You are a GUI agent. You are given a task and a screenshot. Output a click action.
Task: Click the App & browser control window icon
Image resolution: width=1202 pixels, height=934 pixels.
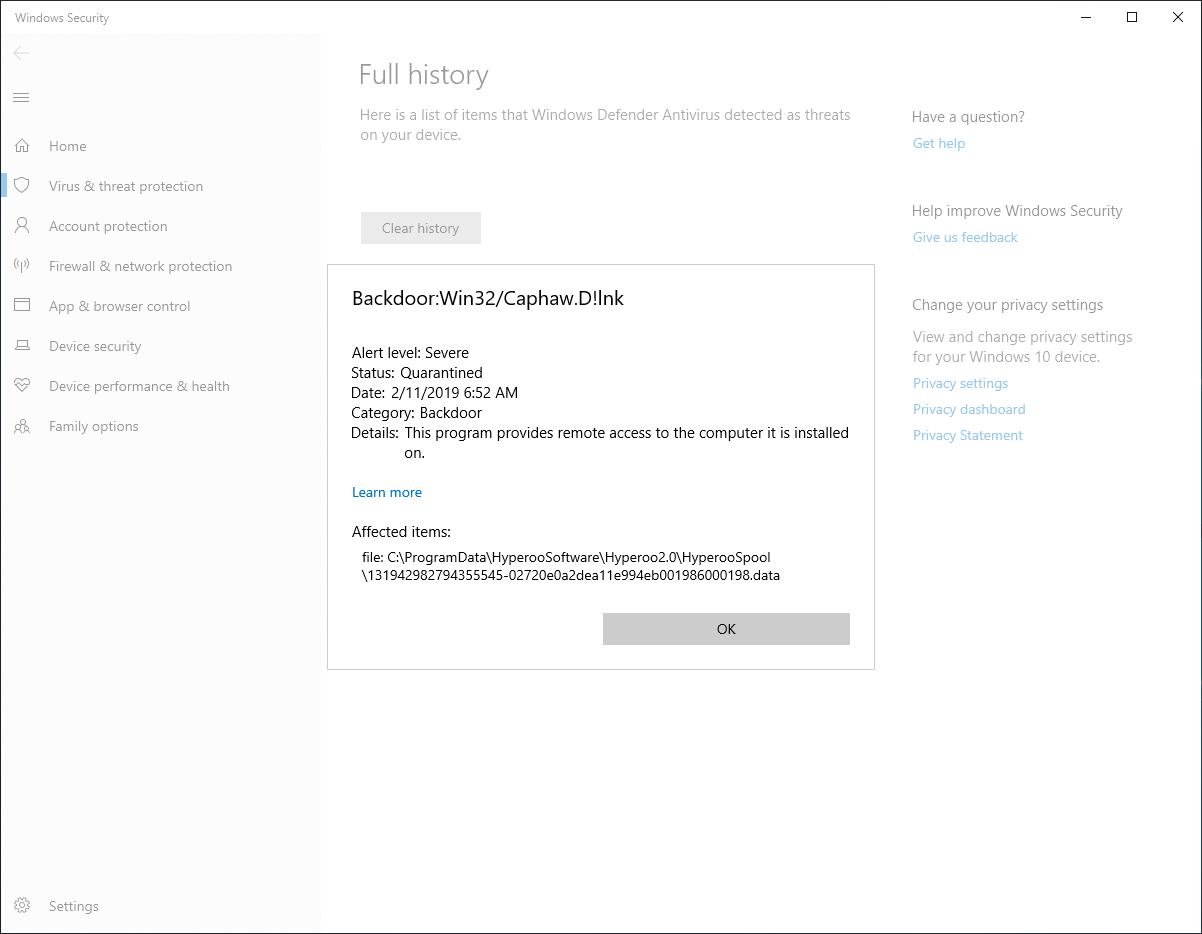[22, 306]
